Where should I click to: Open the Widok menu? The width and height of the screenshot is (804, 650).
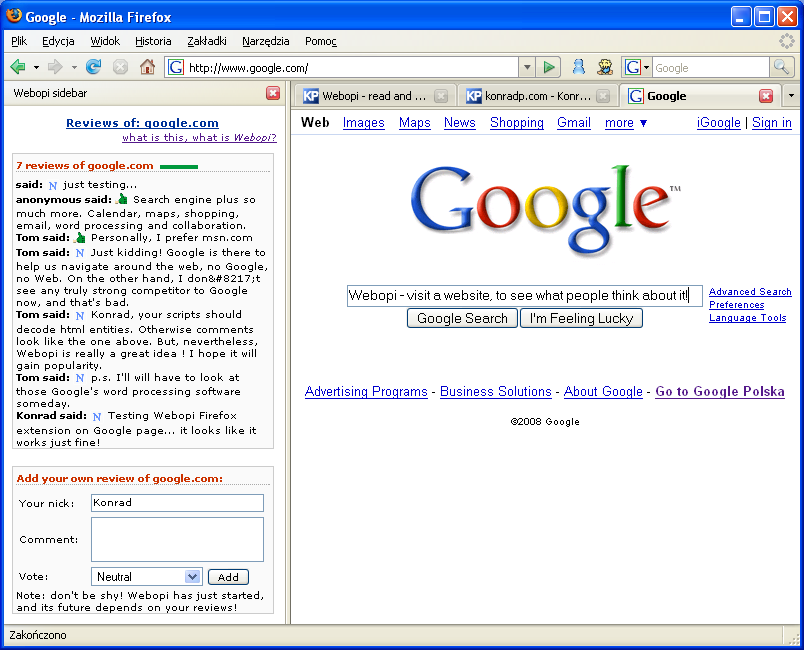click(x=105, y=41)
